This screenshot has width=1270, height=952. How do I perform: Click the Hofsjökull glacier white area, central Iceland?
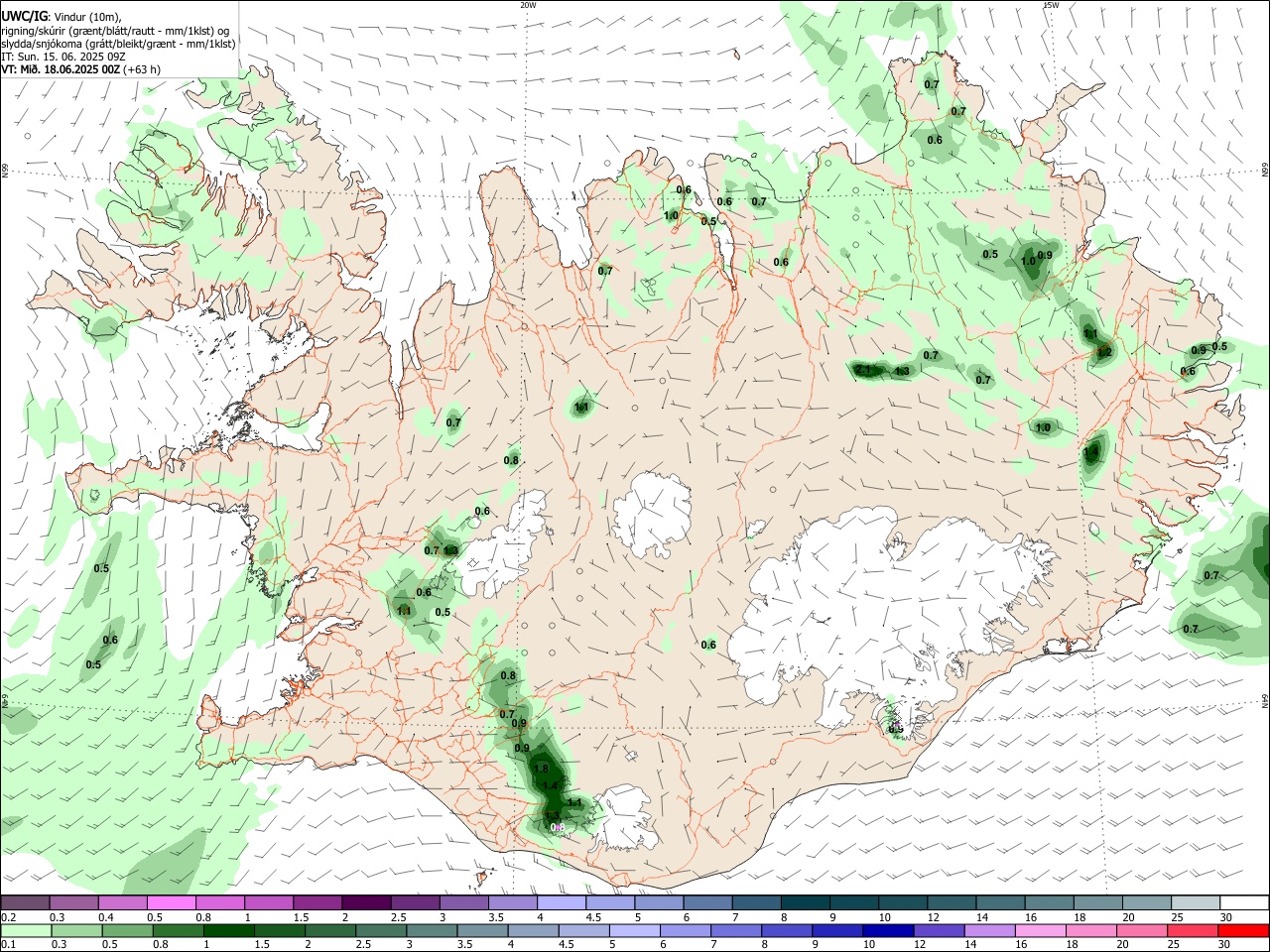tap(652, 516)
